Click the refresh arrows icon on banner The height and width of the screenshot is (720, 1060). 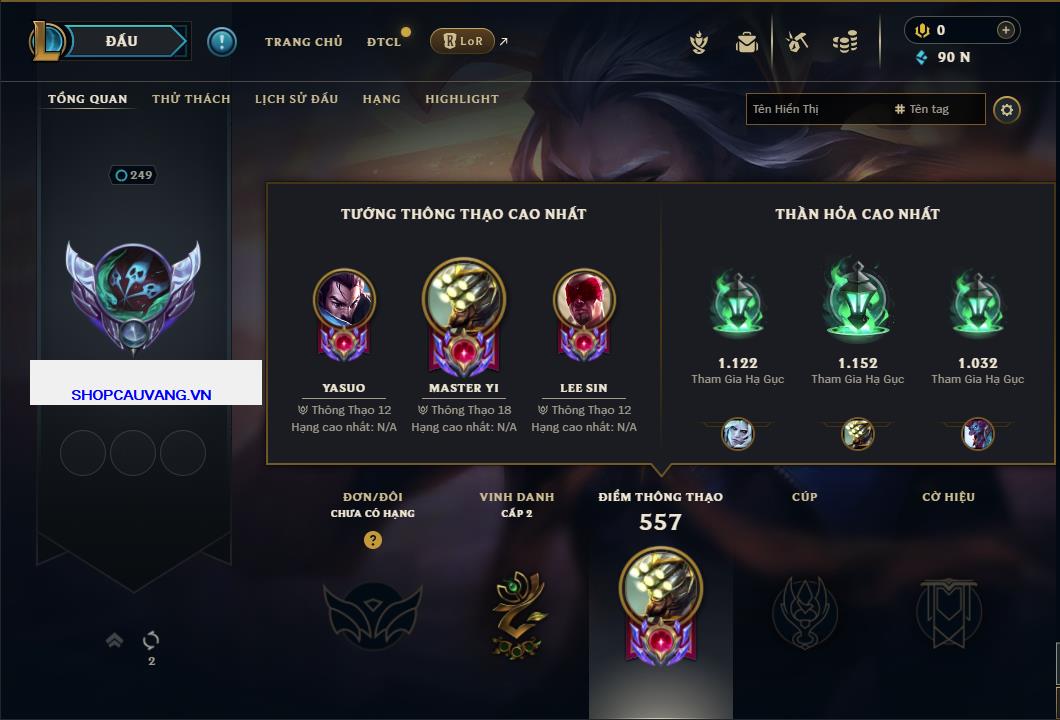click(x=151, y=640)
